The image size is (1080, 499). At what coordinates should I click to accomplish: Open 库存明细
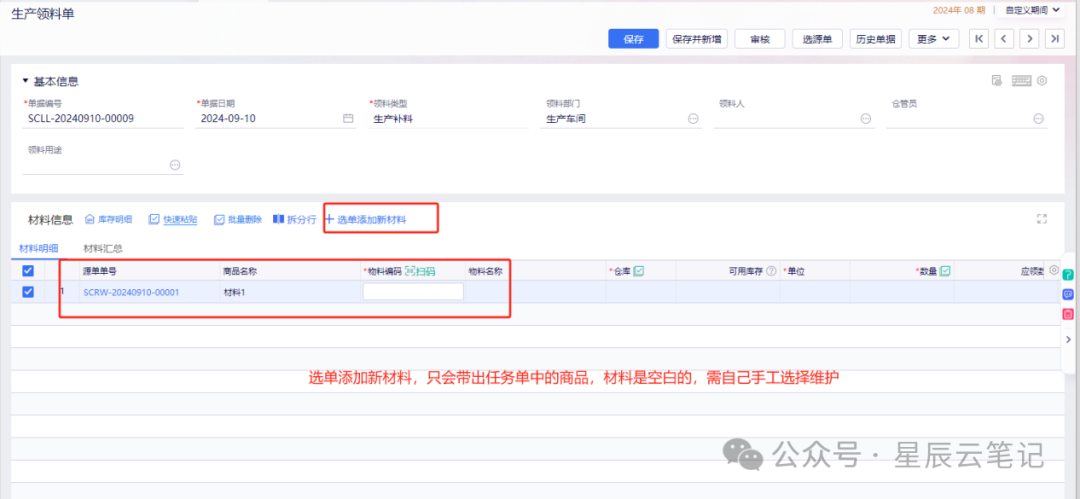pyautogui.click(x=108, y=219)
